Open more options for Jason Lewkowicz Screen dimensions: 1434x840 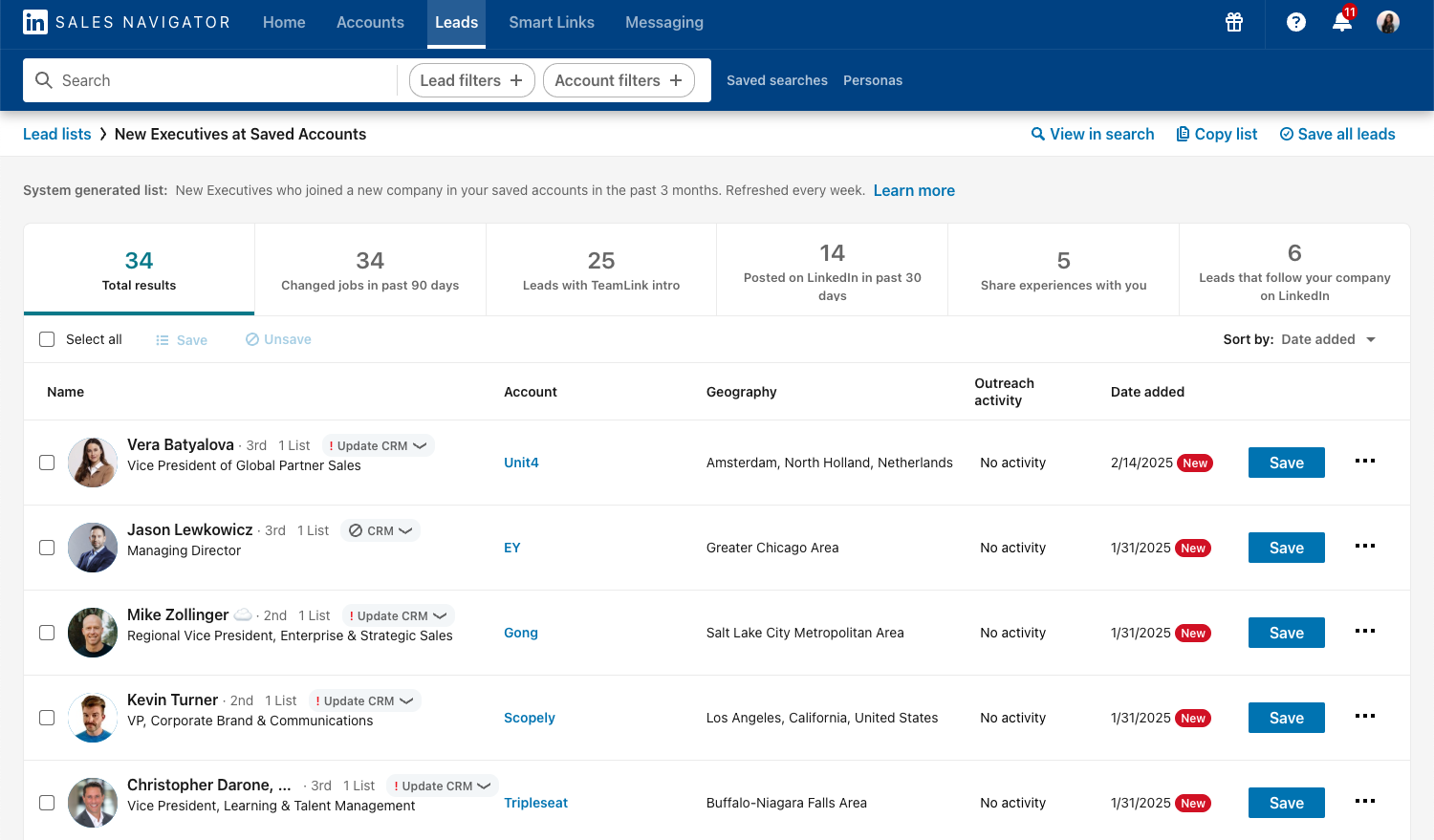point(1365,546)
